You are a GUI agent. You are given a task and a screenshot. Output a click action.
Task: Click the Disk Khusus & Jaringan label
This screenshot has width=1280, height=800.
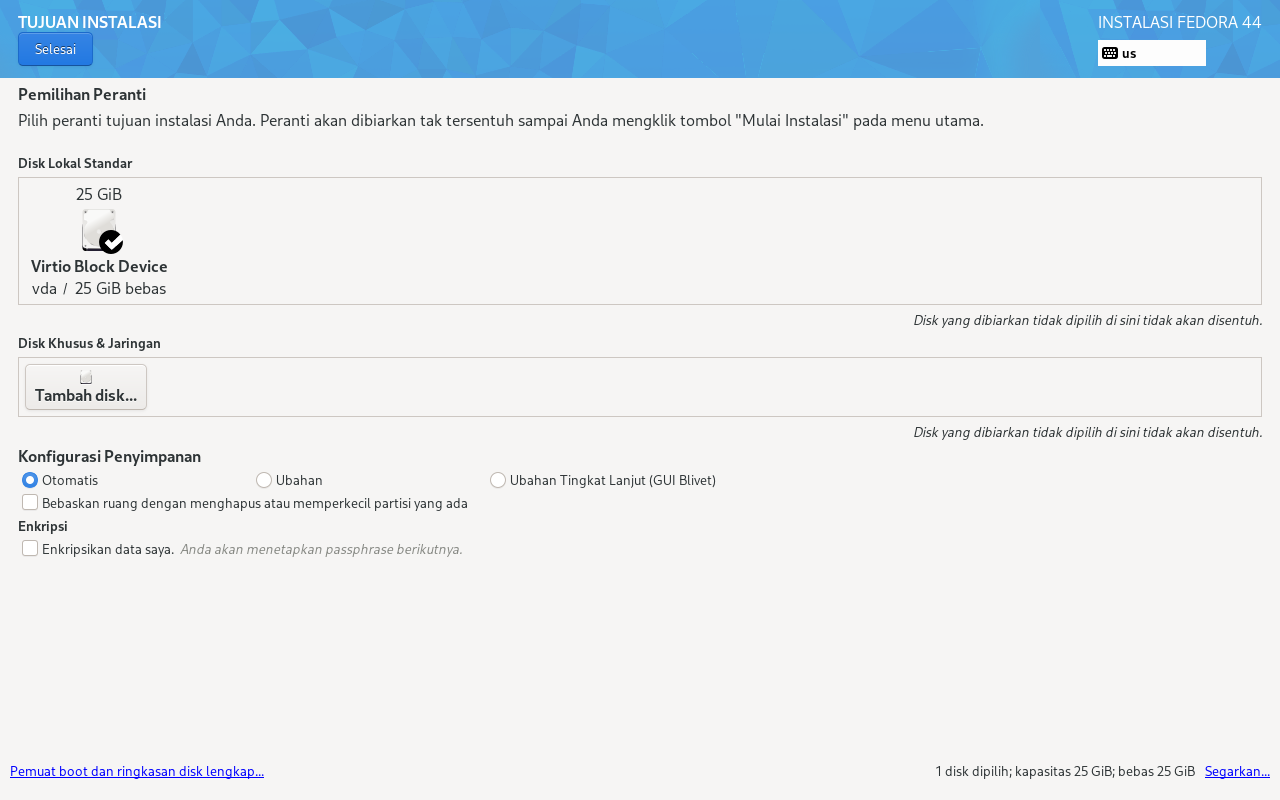point(89,343)
